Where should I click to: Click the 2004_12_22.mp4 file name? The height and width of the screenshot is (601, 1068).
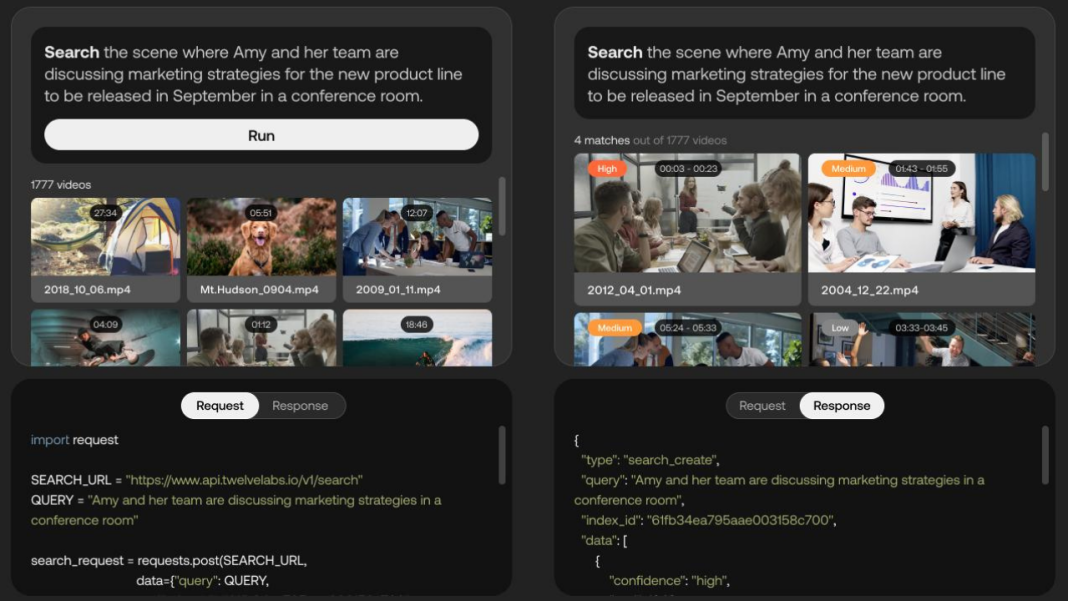pos(869,290)
